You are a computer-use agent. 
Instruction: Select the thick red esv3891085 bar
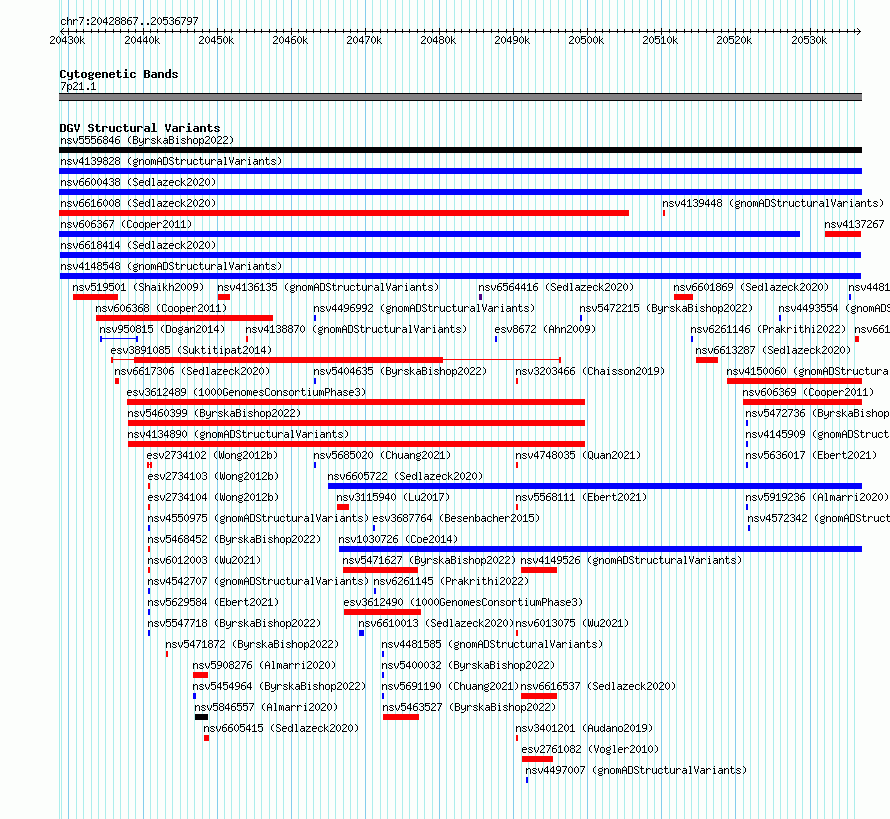coord(288,360)
